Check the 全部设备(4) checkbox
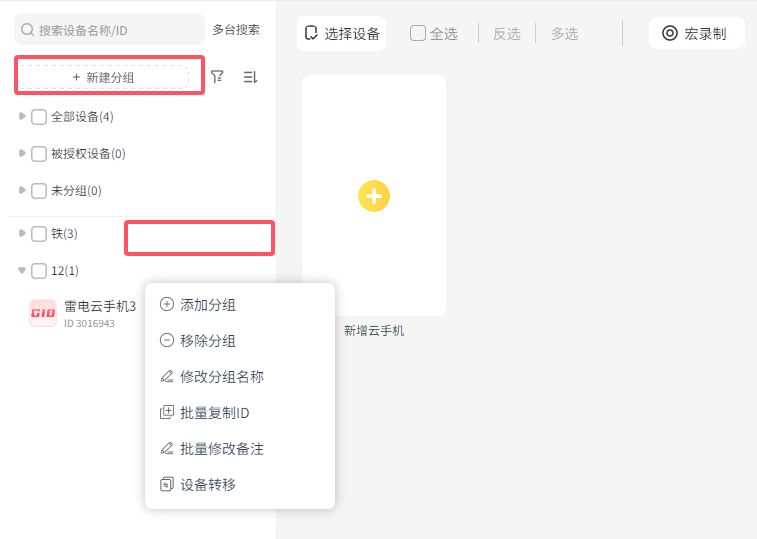This screenshot has width=757, height=539. (x=39, y=117)
